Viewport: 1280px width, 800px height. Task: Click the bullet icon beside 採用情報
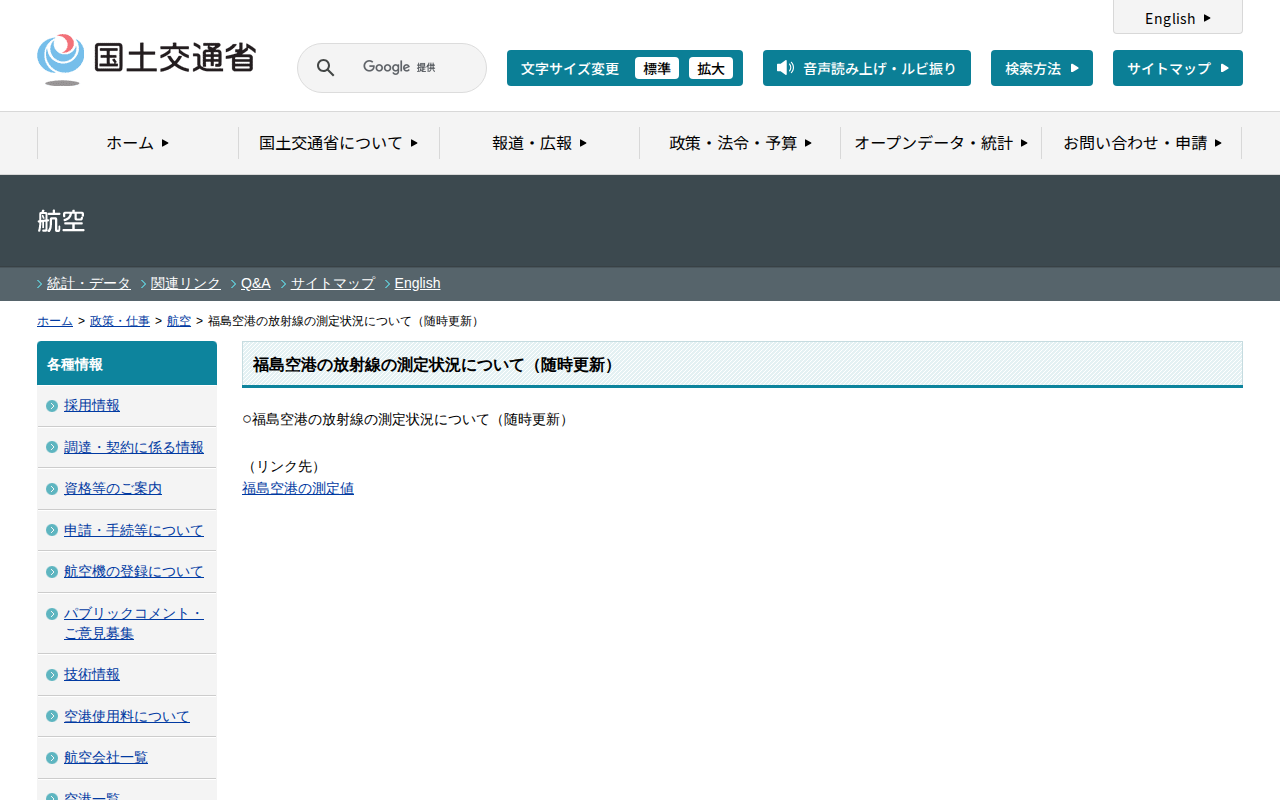click(52, 406)
